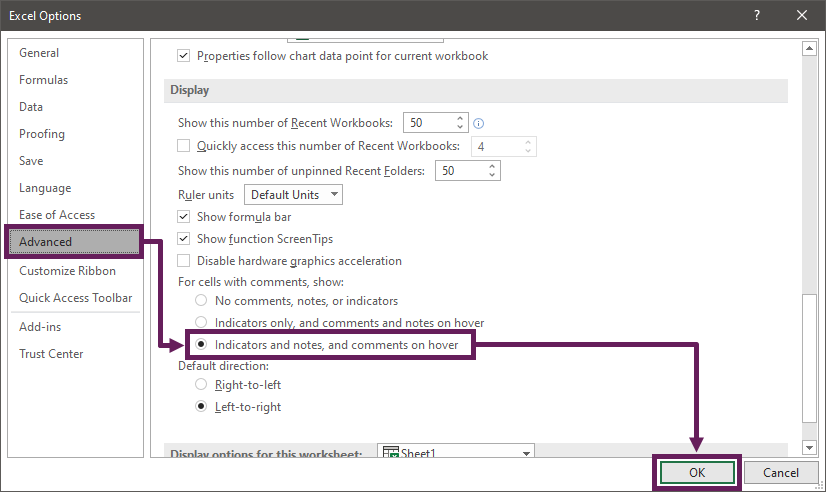Image resolution: width=826 pixels, height=492 pixels.
Task: Open the Ruler units Default Units dropdown
Action: click(293, 194)
